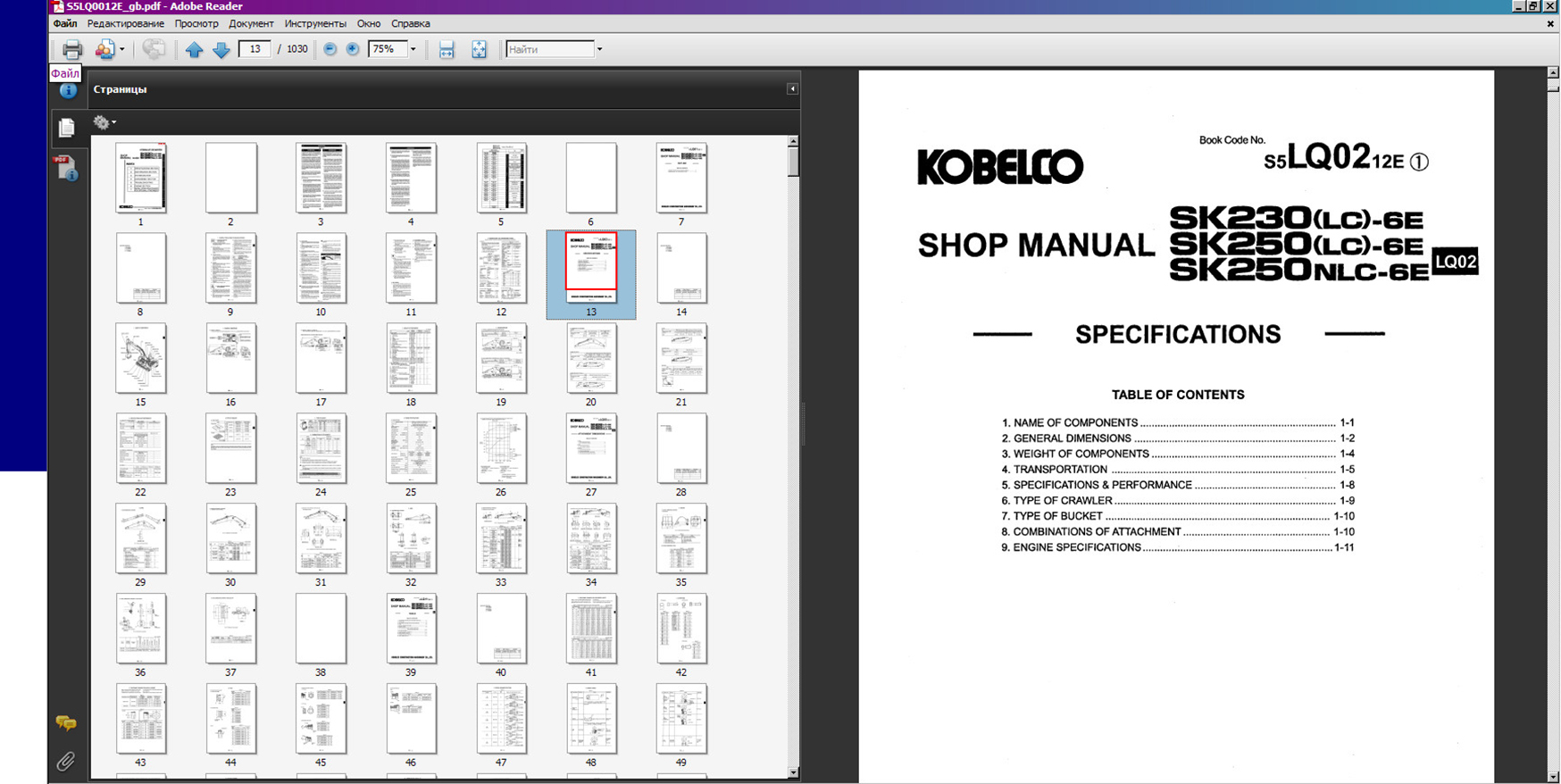
Task: Show attachments panel via paperclip icon
Action: pyautogui.click(x=66, y=761)
